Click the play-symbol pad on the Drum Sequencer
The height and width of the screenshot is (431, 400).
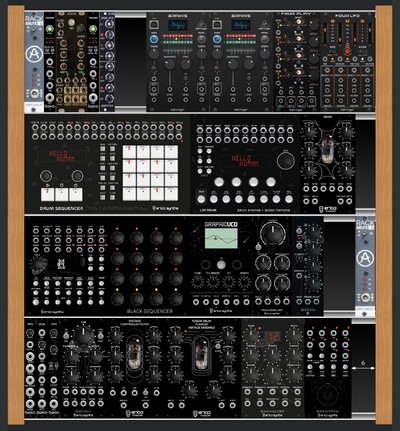(x=47, y=194)
